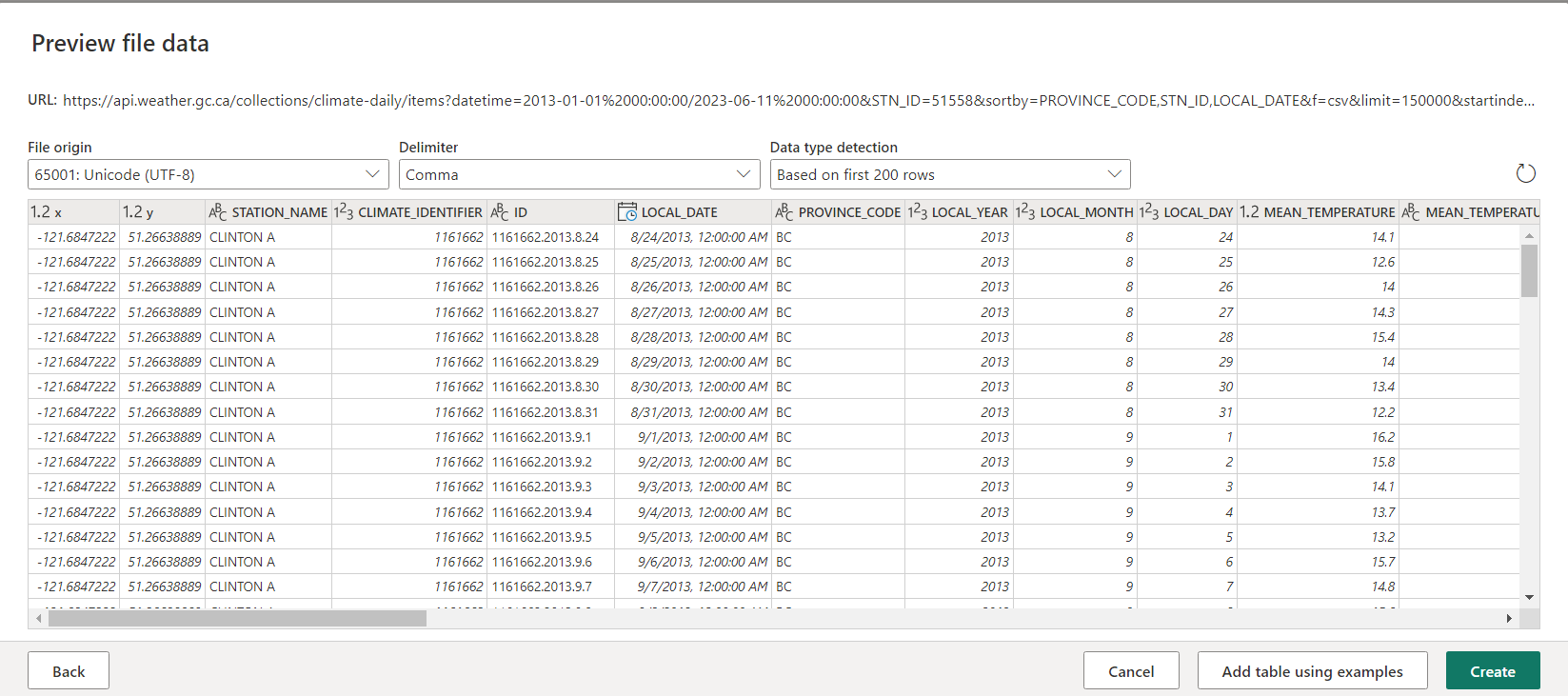Select the y column header
Screen dimensions: 1568x696
tap(148, 212)
